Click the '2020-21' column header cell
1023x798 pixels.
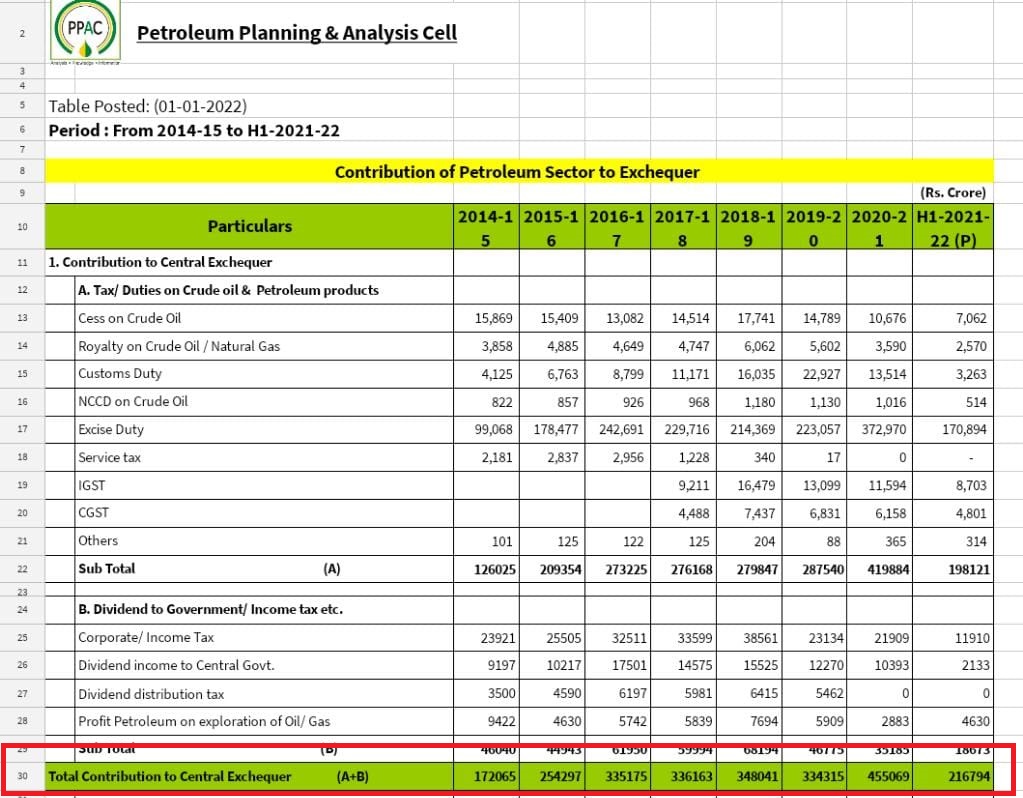(x=879, y=226)
